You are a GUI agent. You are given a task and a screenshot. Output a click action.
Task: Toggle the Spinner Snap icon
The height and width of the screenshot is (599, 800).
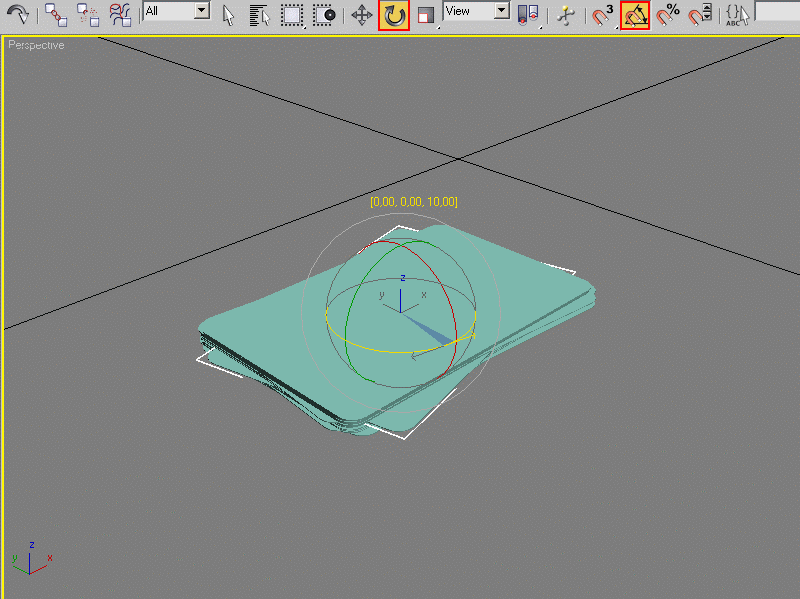[699, 15]
